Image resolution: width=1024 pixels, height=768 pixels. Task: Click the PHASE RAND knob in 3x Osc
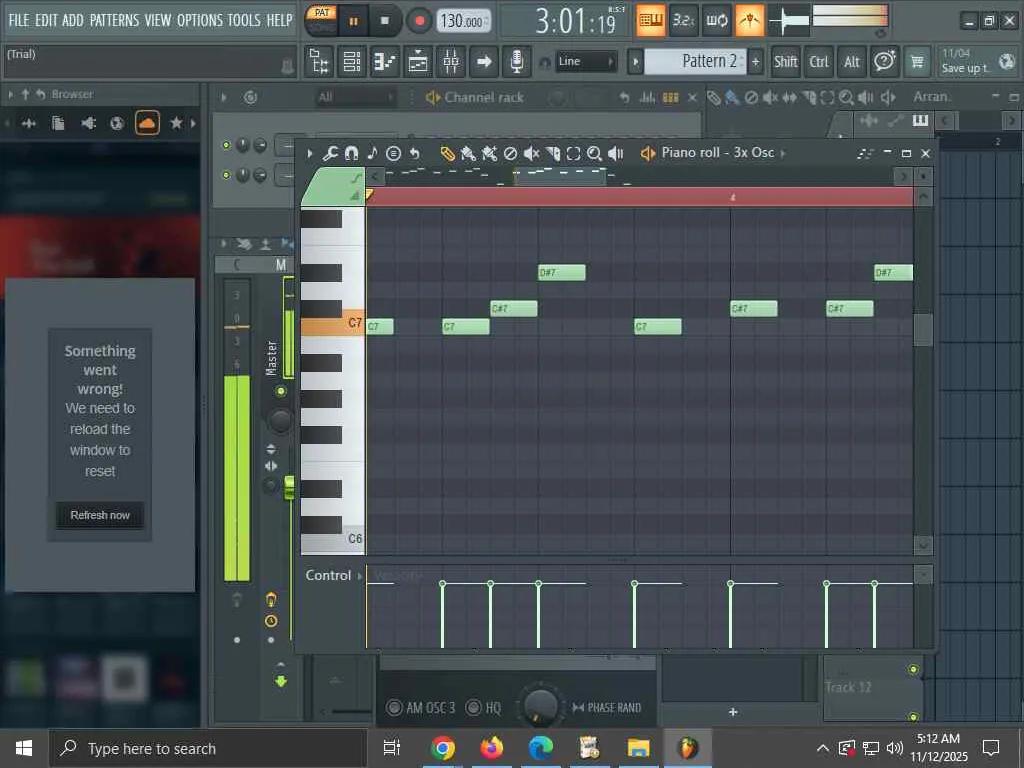point(540,705)
